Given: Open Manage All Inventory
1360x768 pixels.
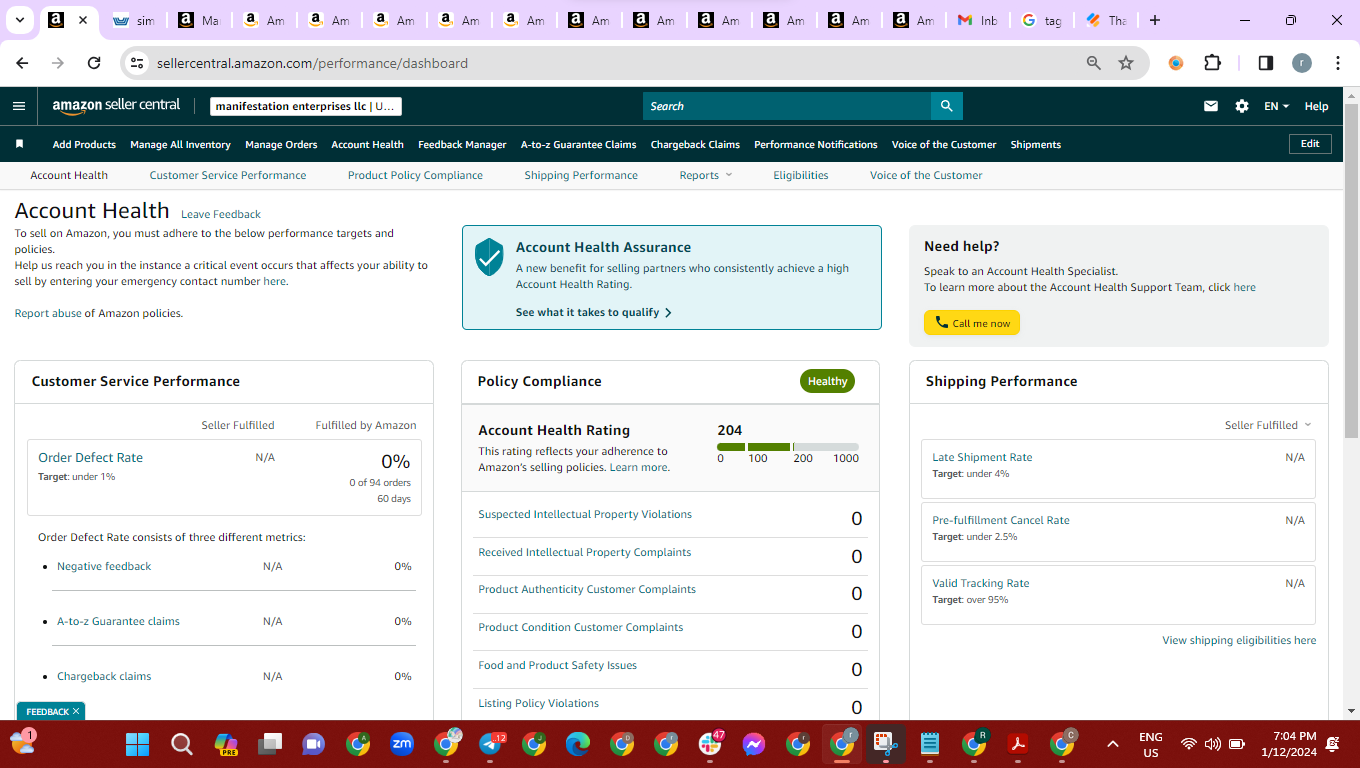Looking at the screenshot, I should pos(180,144).
